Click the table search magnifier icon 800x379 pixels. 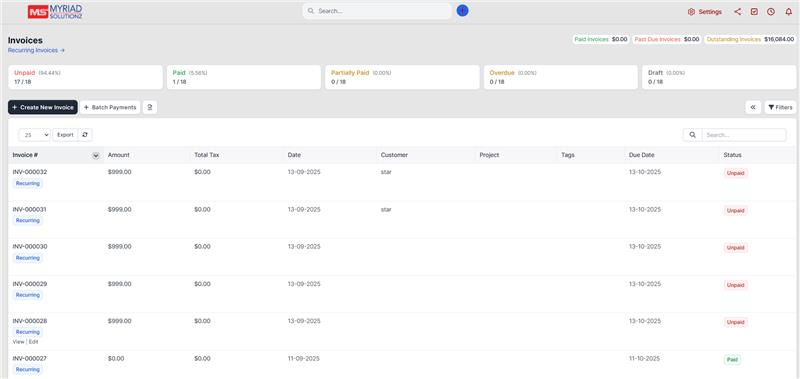(x=692, y=135)
